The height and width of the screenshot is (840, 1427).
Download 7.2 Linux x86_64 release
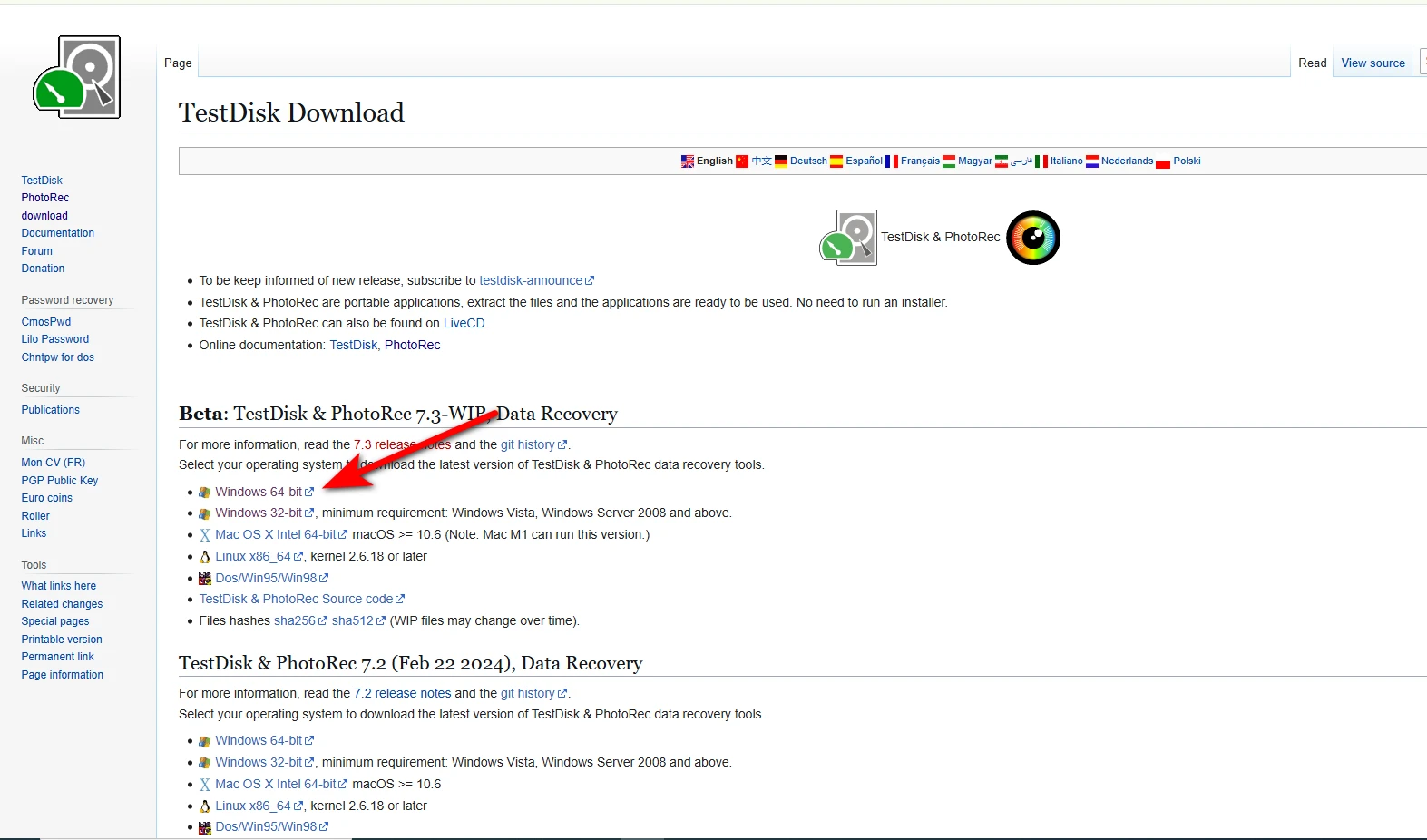pyautogui.click(x=259, y=806)
